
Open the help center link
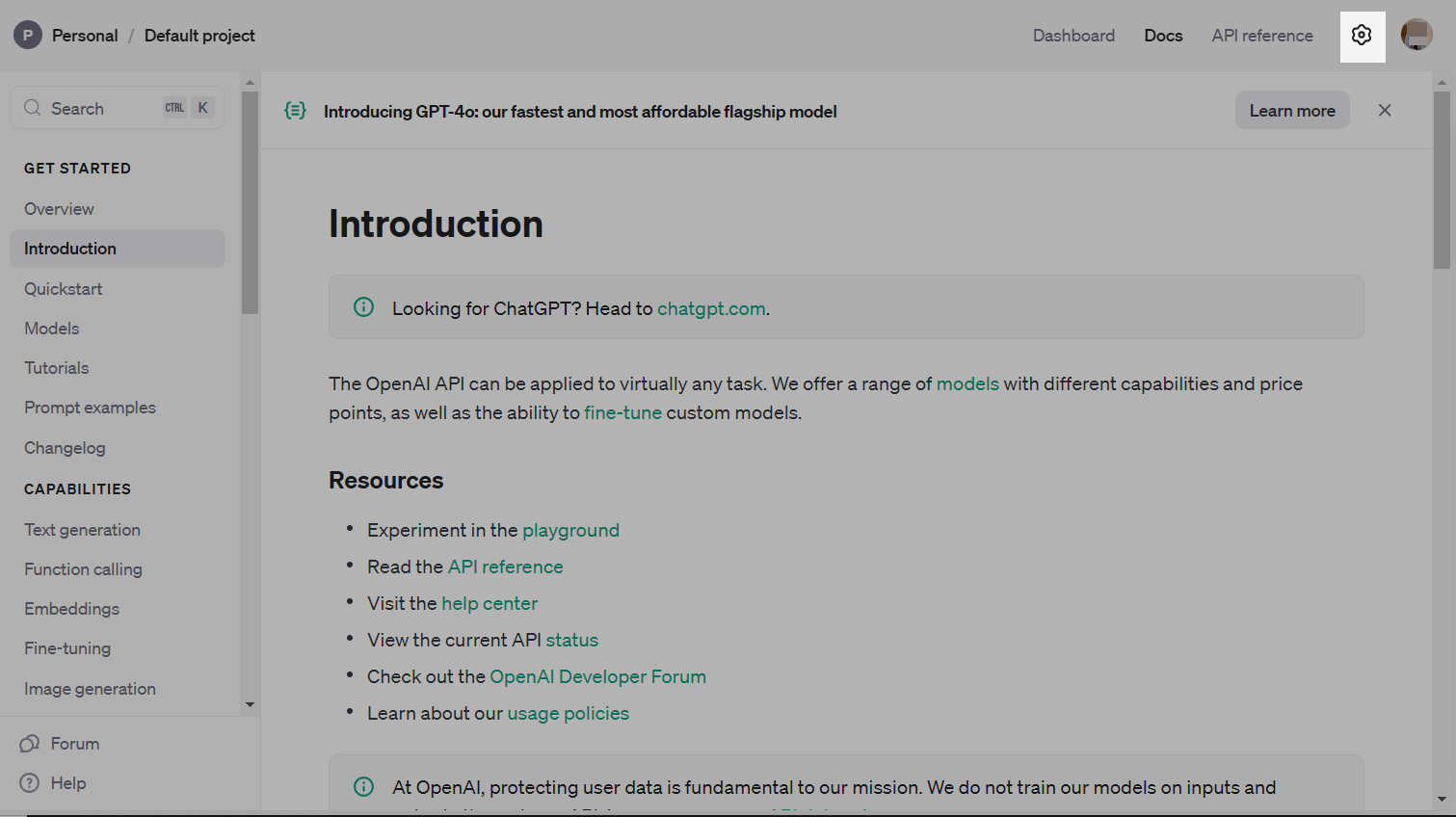point(490,603)
